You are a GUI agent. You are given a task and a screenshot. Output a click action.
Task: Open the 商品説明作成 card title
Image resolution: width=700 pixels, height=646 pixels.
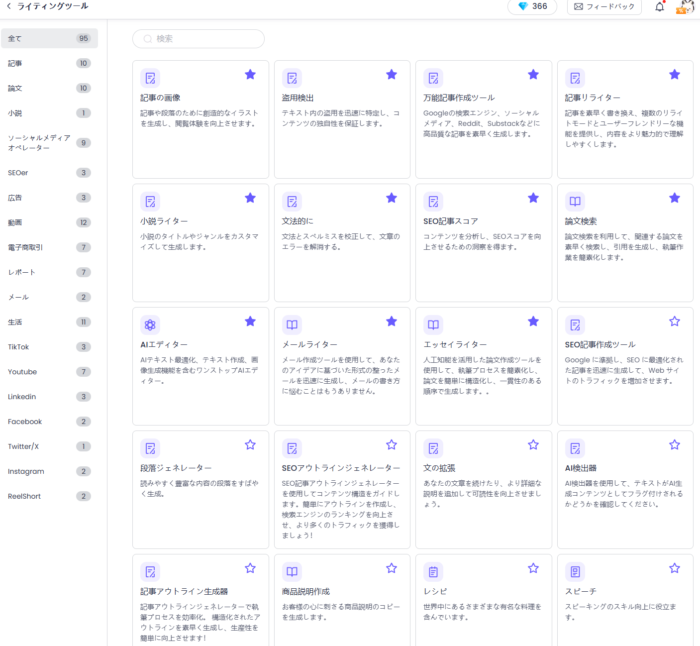(x=305, y=592)
